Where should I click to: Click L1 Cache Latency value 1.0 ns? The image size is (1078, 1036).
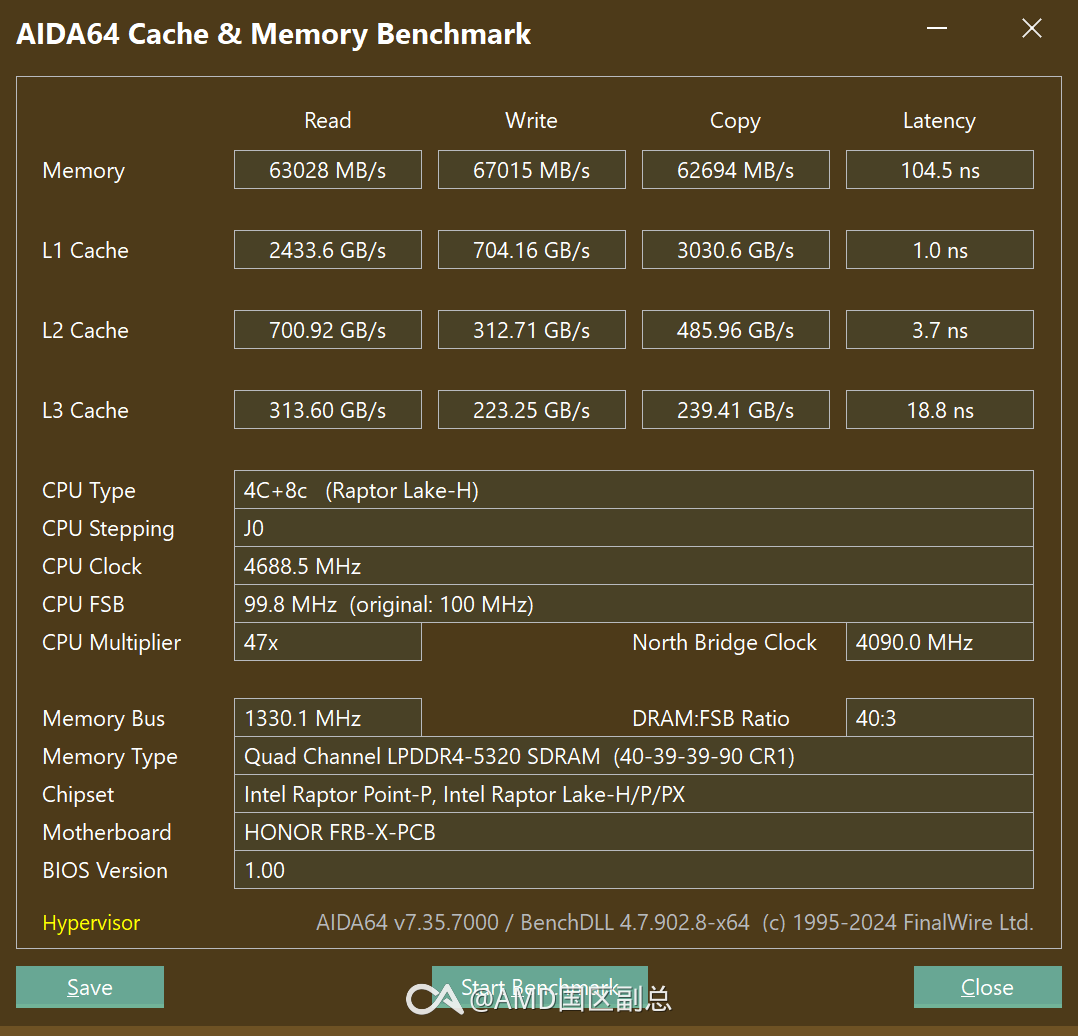click(x=940, y=250)
